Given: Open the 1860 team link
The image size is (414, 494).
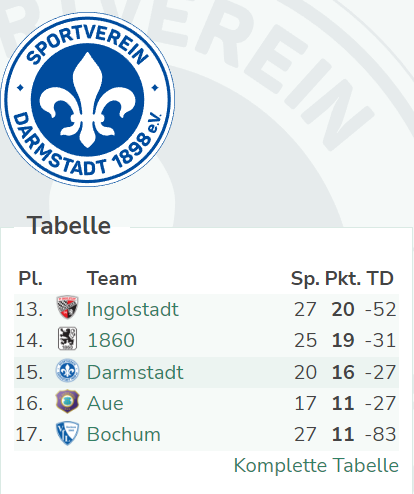Looking at the screenshot, I should (x=111, y=340).
